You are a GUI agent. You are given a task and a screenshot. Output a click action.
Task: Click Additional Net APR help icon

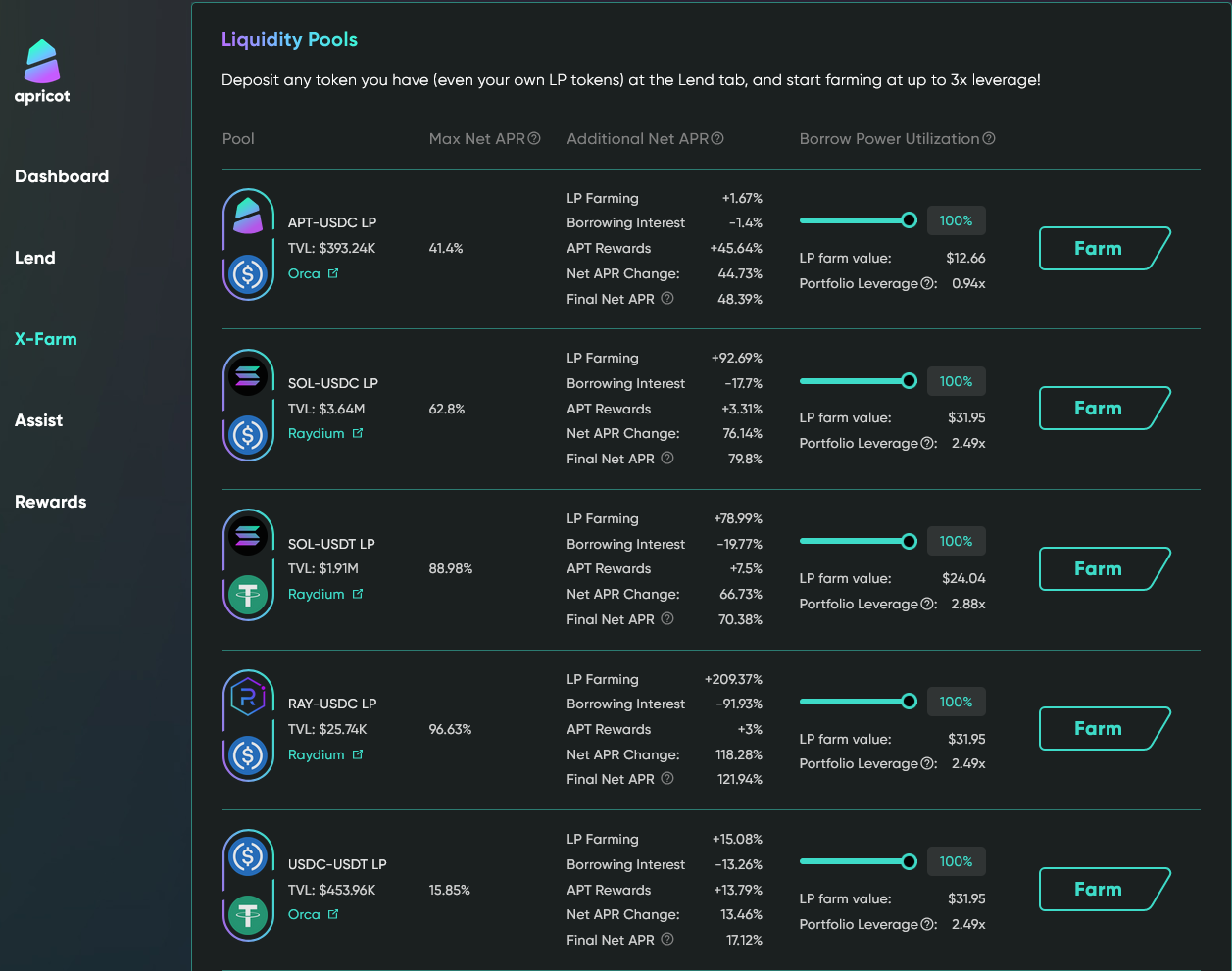coord(717,139)
